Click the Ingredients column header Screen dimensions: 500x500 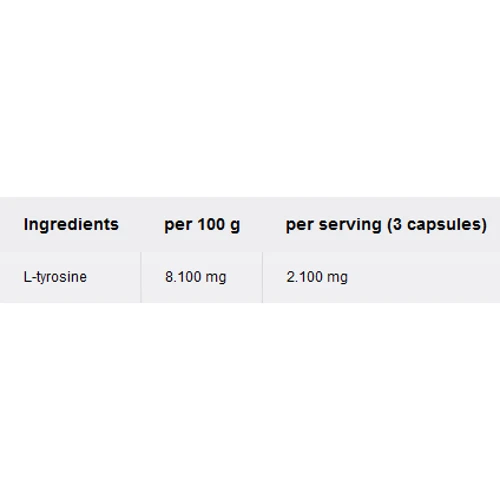coord(71,224)
